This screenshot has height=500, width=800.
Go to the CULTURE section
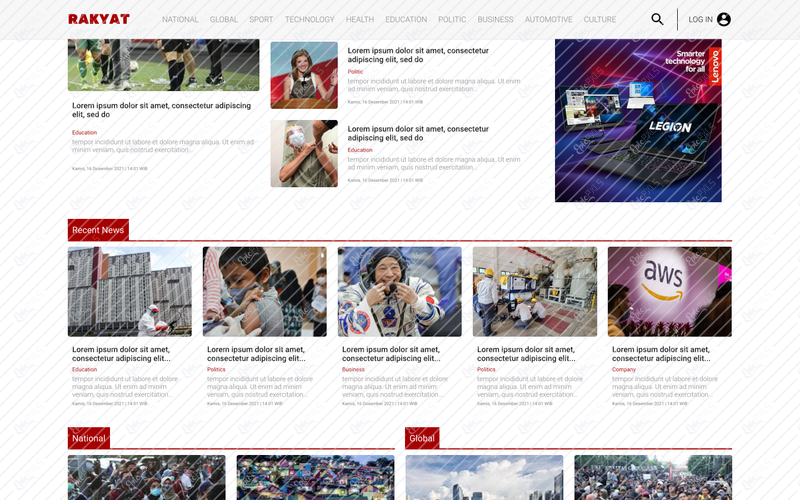(600, 19)
